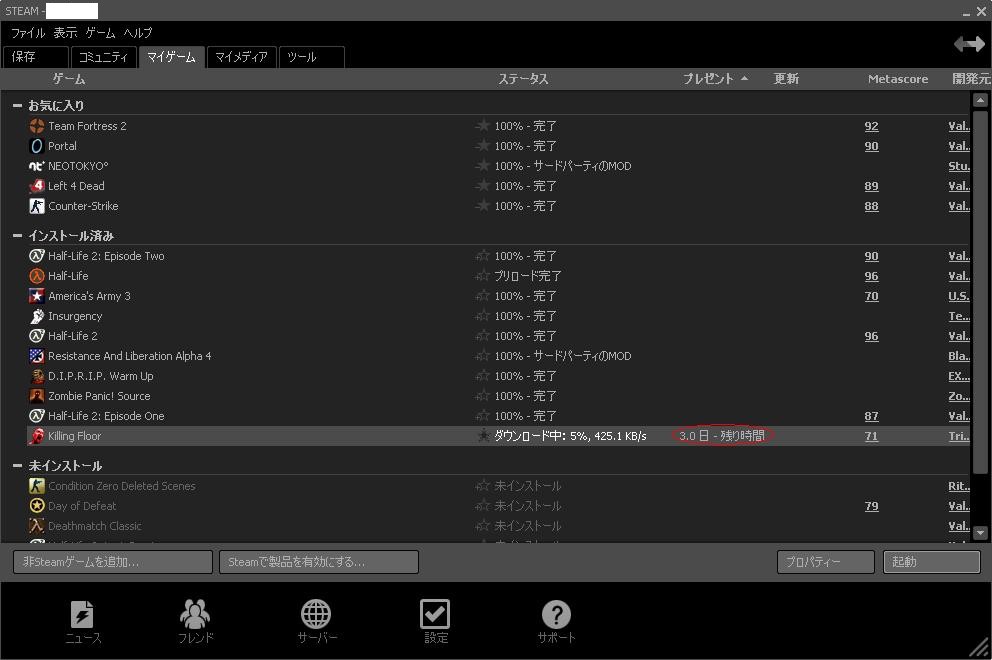Click the Half-Life 2 game icon
The height and width of the screenshot is (660, 992).
tap(37, 336)
